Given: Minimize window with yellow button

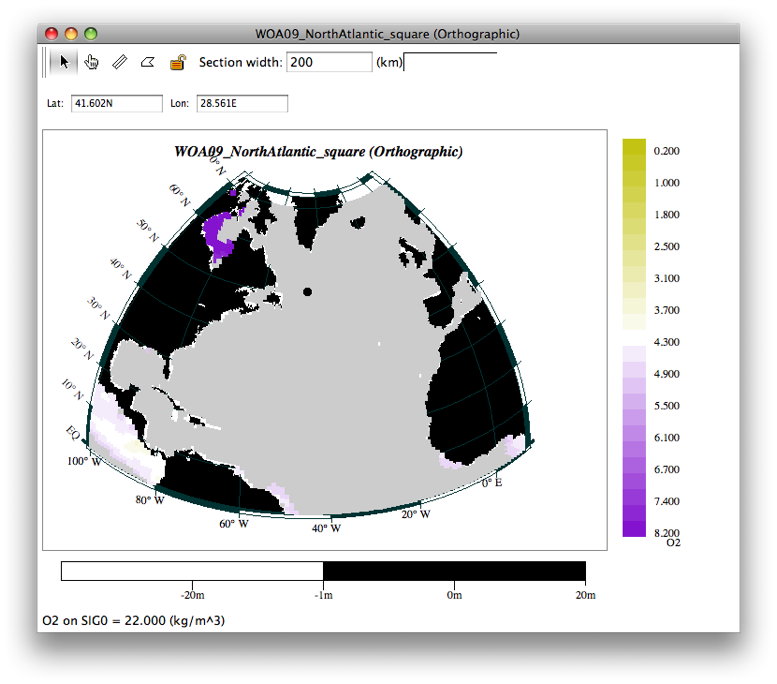Looking at the screenshot, I should tap(71, 34).
